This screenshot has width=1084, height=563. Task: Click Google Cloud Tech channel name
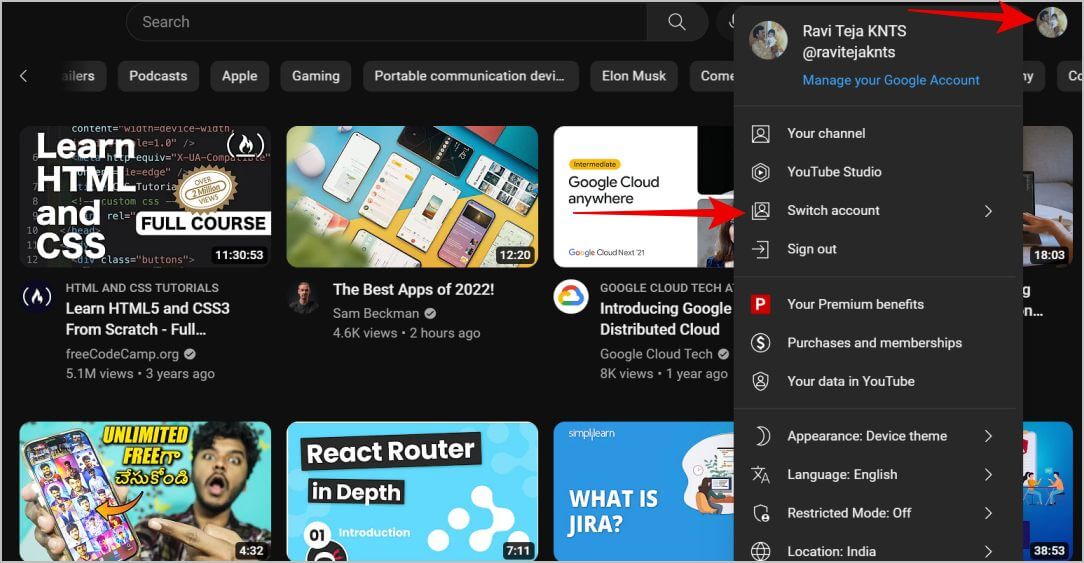point(656,354)
